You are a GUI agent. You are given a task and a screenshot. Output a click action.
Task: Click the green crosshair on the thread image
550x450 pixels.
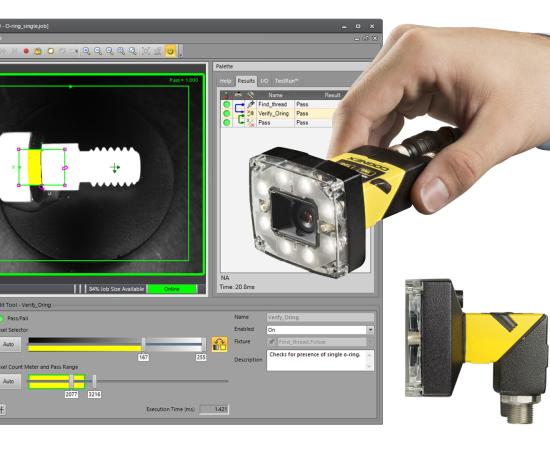pos(115,168)
